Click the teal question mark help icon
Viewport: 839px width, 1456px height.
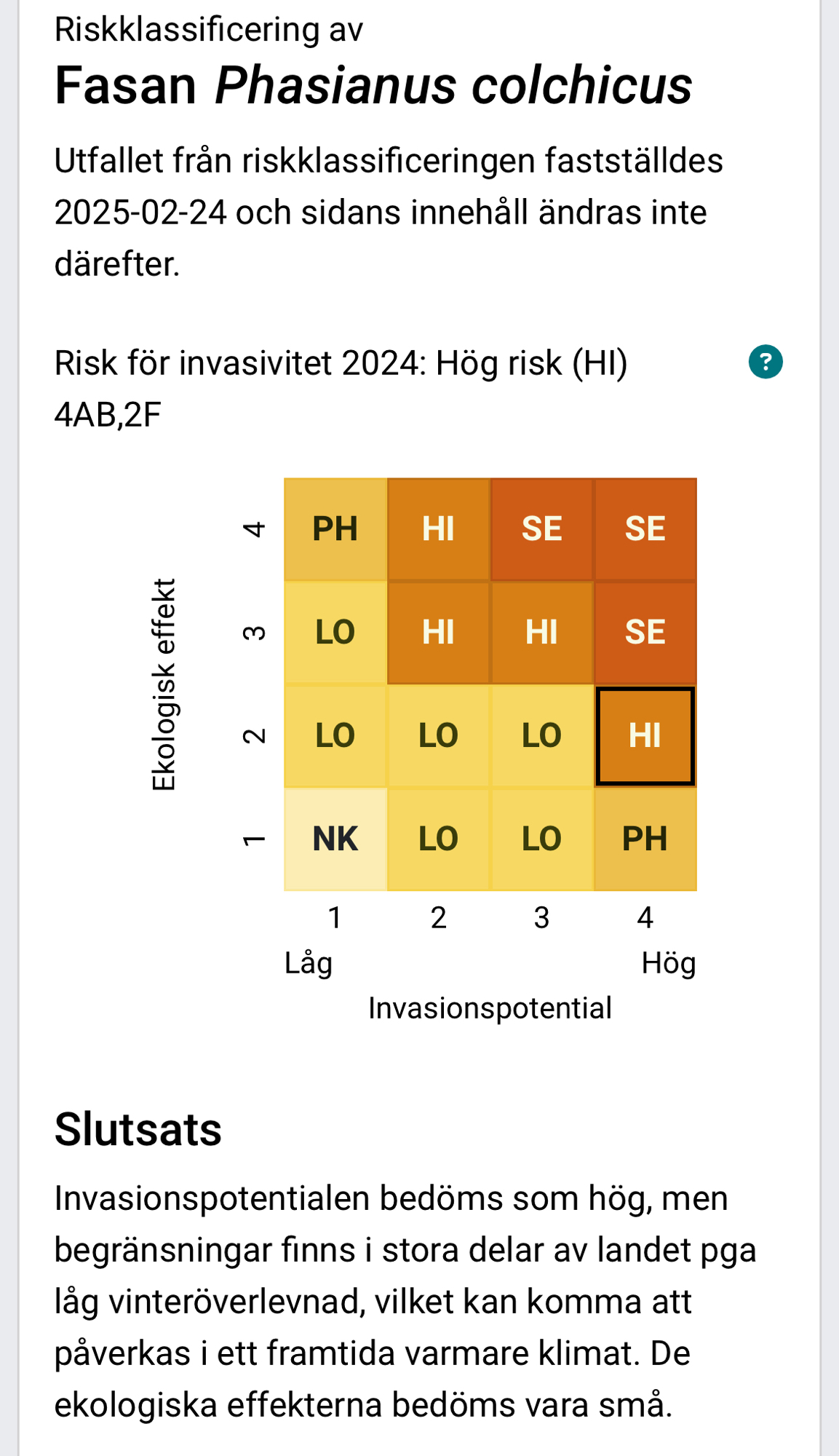pos(765,362)
